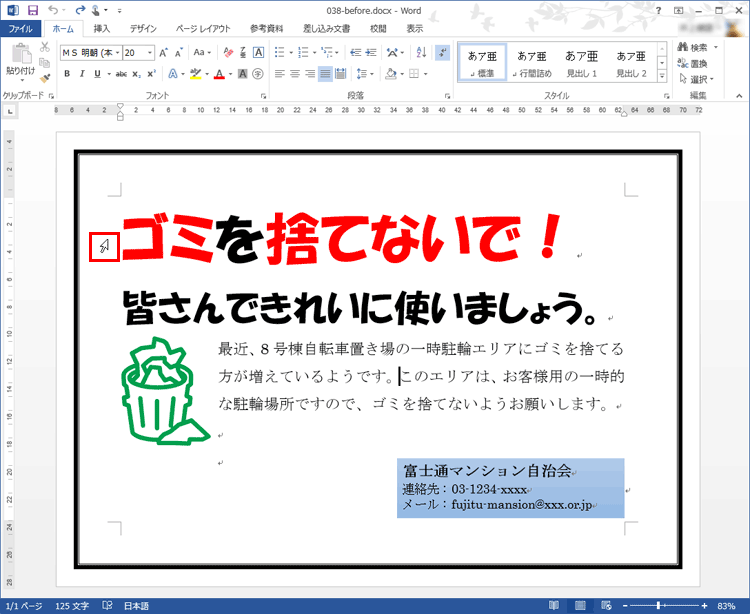Click the red font color A swatch
750x614 pixels.
pos(219,74)
